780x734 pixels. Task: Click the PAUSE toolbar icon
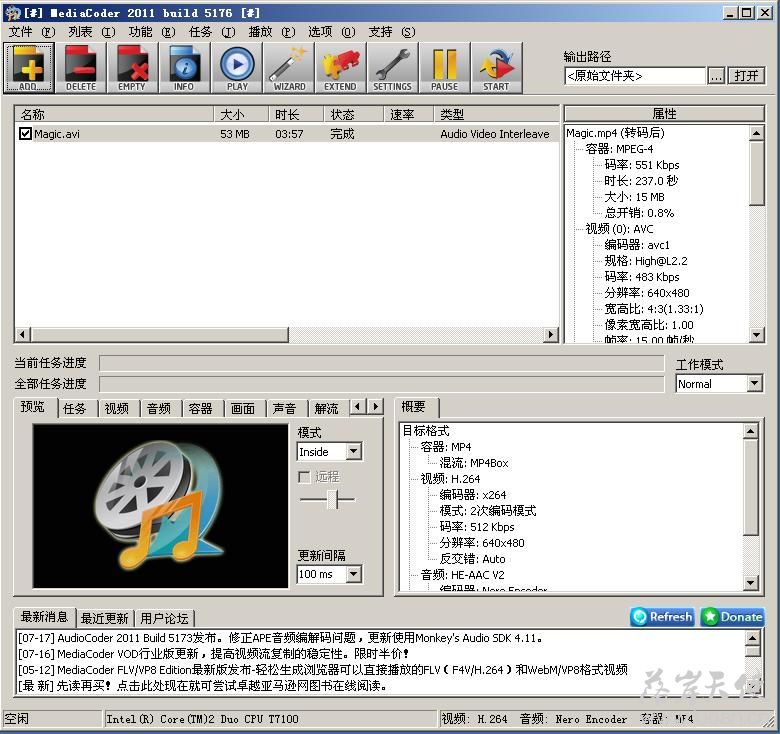point(445,68)
